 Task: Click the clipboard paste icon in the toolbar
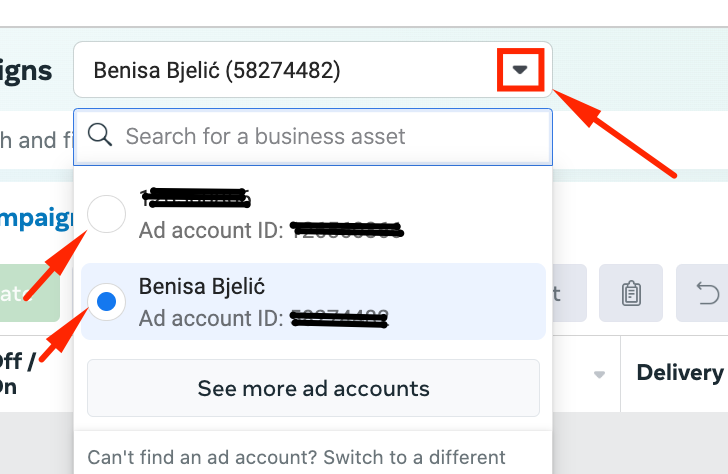click(x=630, y=293)
